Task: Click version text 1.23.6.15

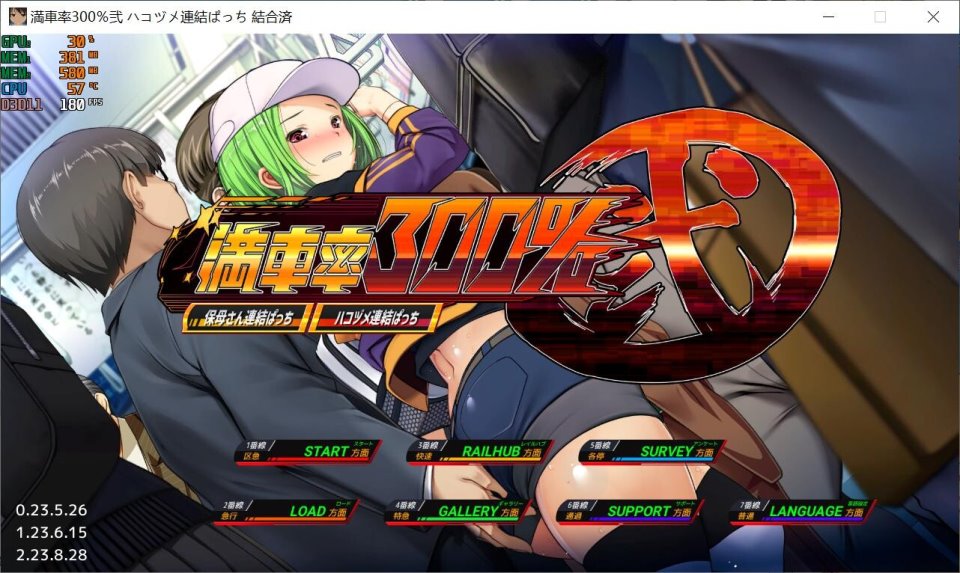Action: (51, 533)
